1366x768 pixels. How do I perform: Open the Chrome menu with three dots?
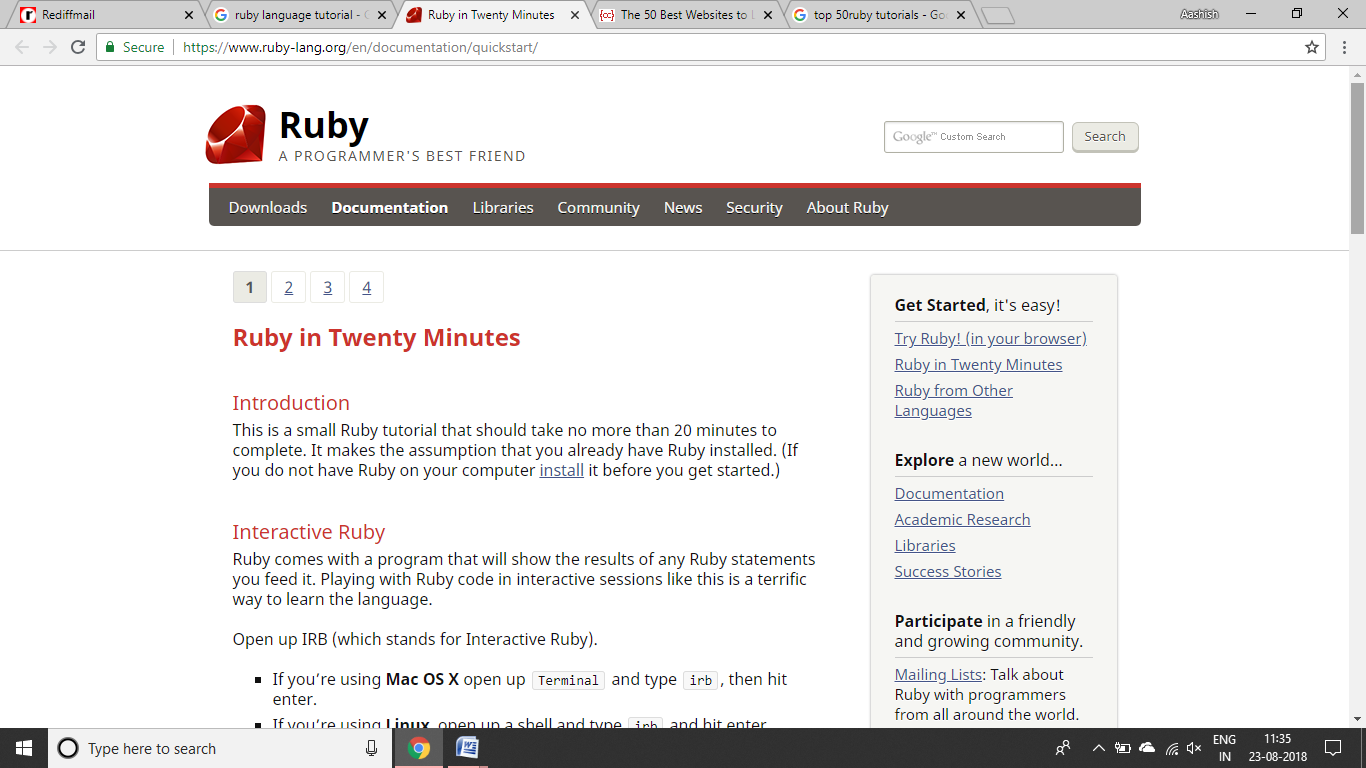tap(1343, 47)
